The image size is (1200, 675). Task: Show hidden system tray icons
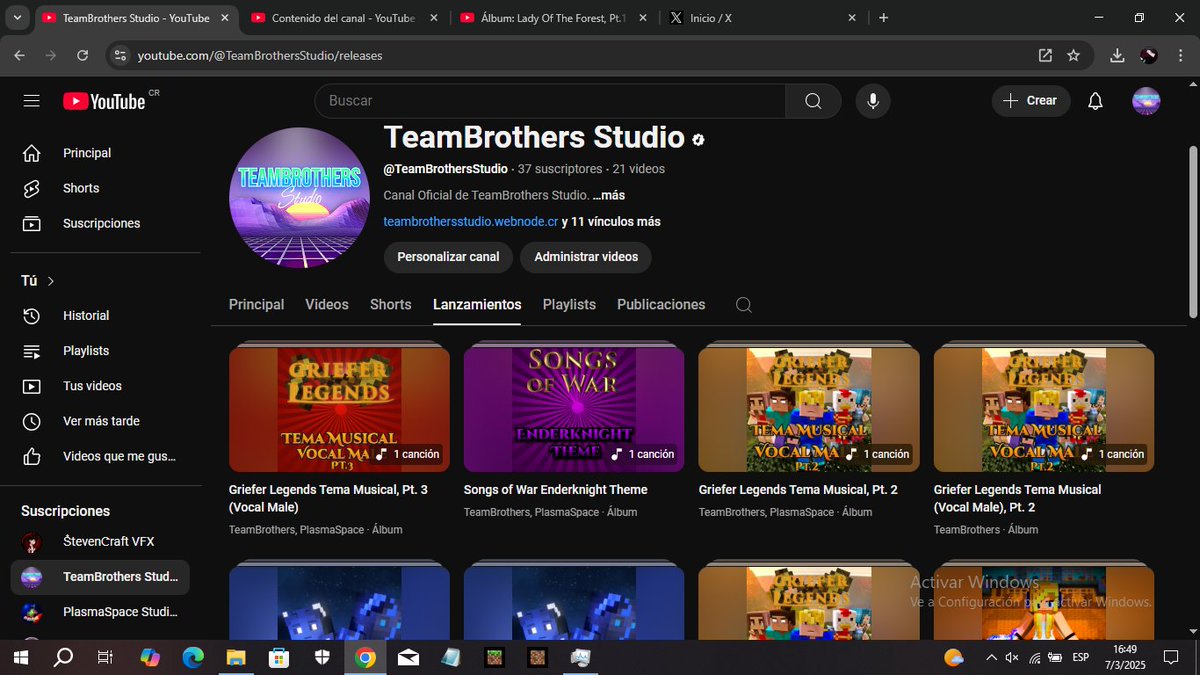(991, 657)
